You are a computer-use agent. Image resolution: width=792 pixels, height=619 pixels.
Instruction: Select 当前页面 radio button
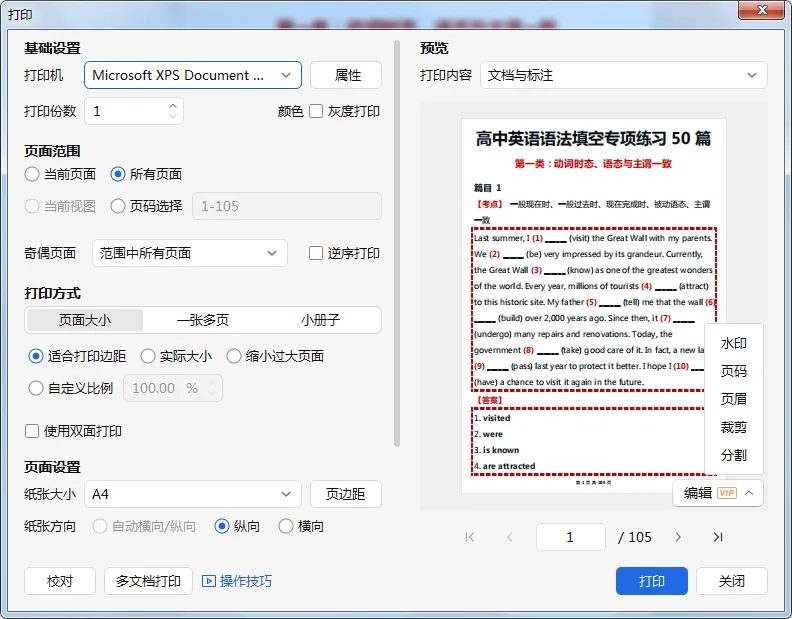click(32, 174)
